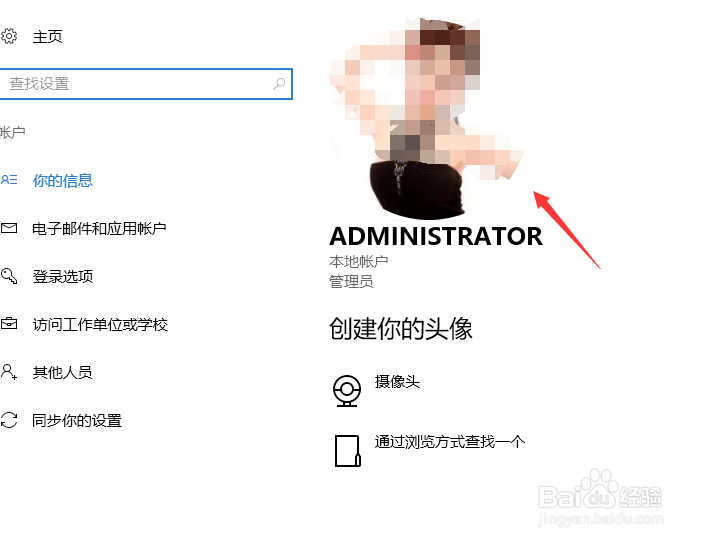Image resolution: width=702 pixels, height=544 pixels.
Task: Open 访问工作单位或学校 page
Action: tap(100, 325)
